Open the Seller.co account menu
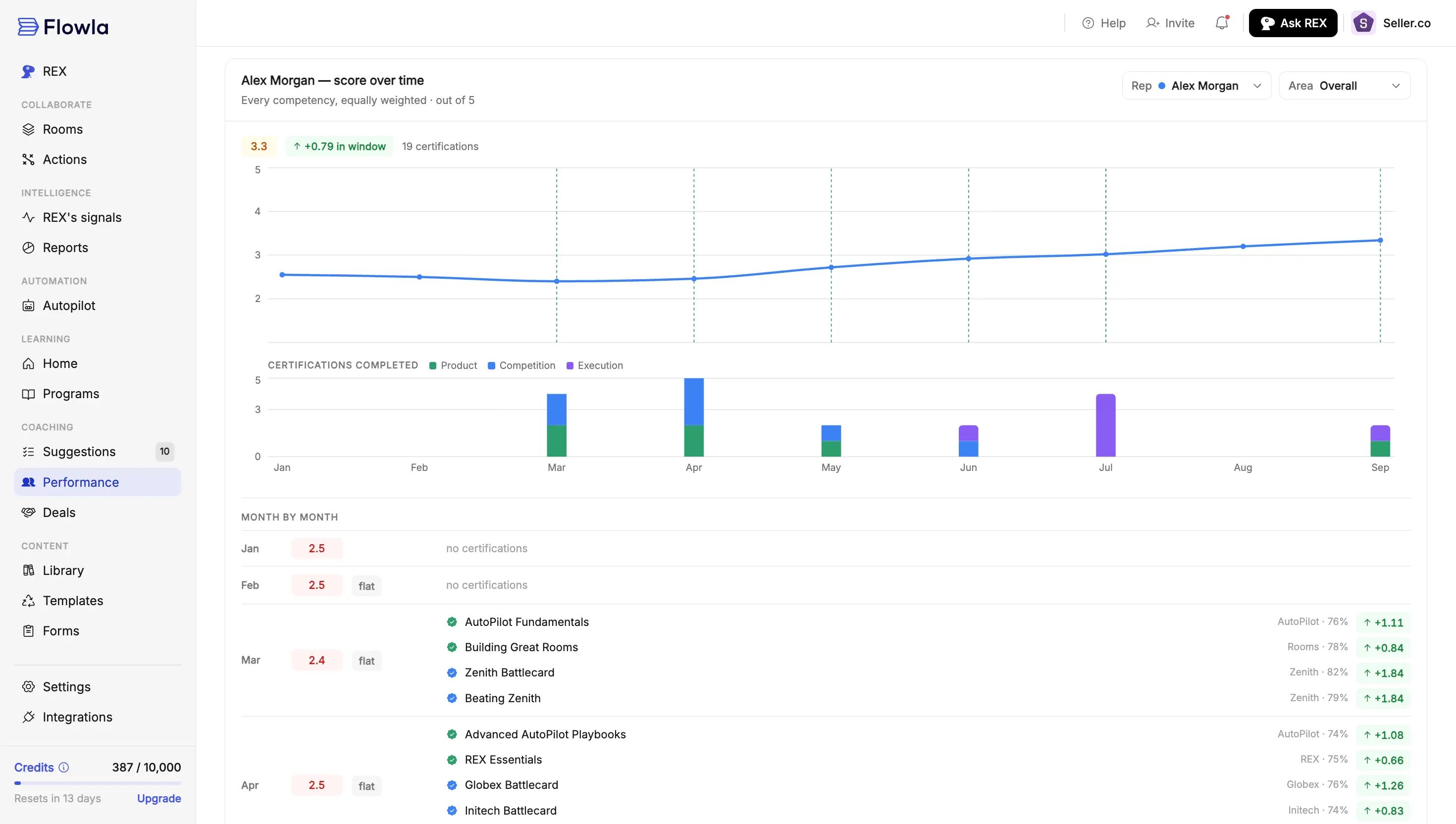 point(1392,23)
